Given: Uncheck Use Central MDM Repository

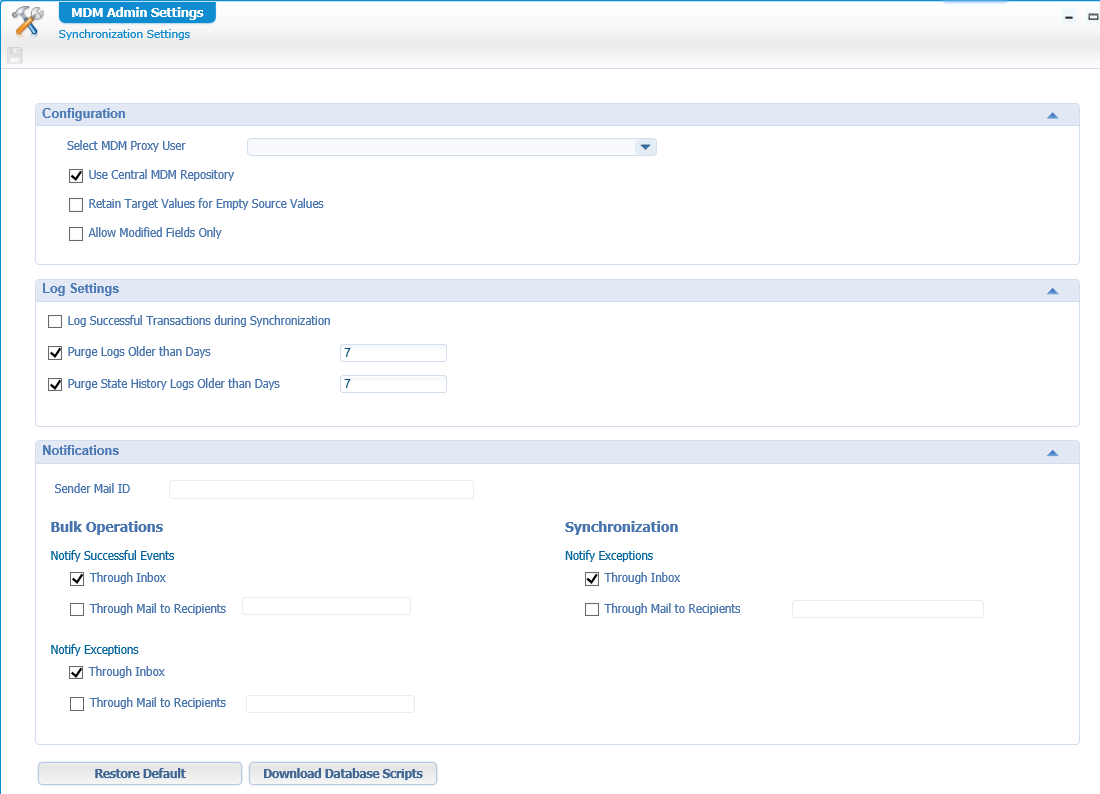Looking at the screenshot, I should pos(76,175).
